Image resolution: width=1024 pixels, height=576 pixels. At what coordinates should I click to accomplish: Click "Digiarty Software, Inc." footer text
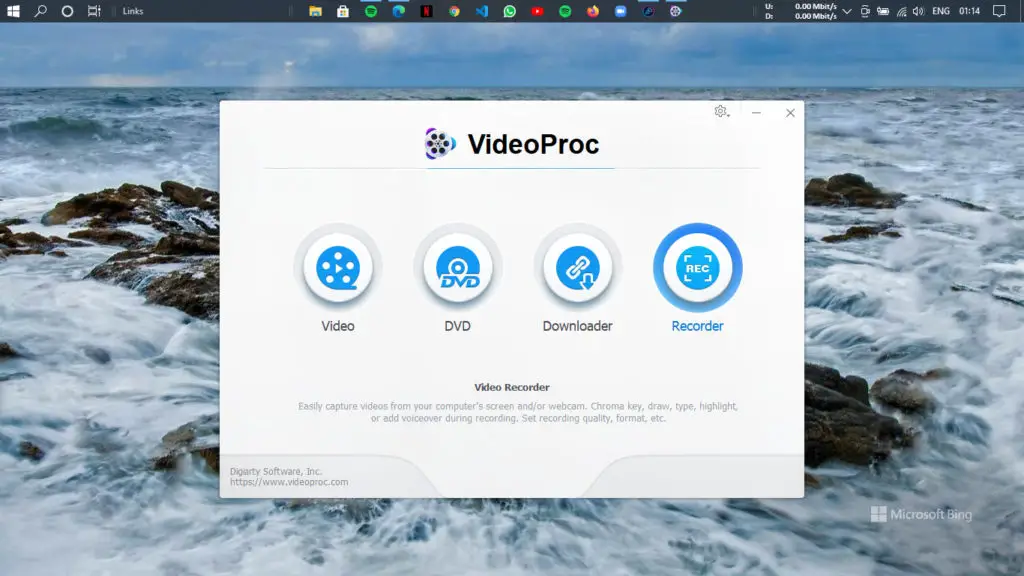[x=276, y=471]
